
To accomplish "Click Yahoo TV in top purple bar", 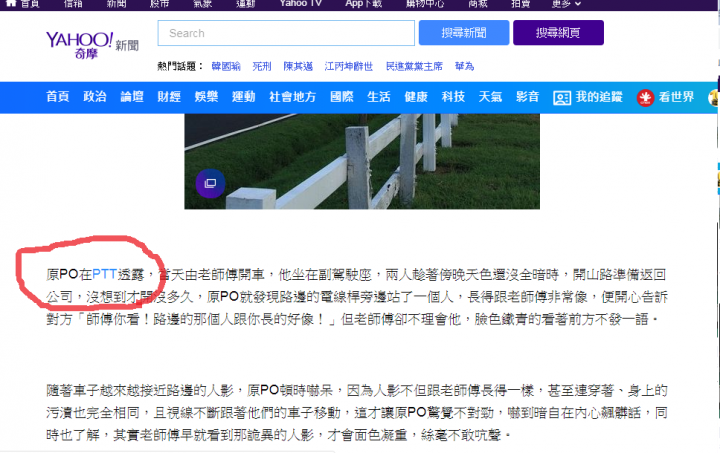I will coord(301,3).
